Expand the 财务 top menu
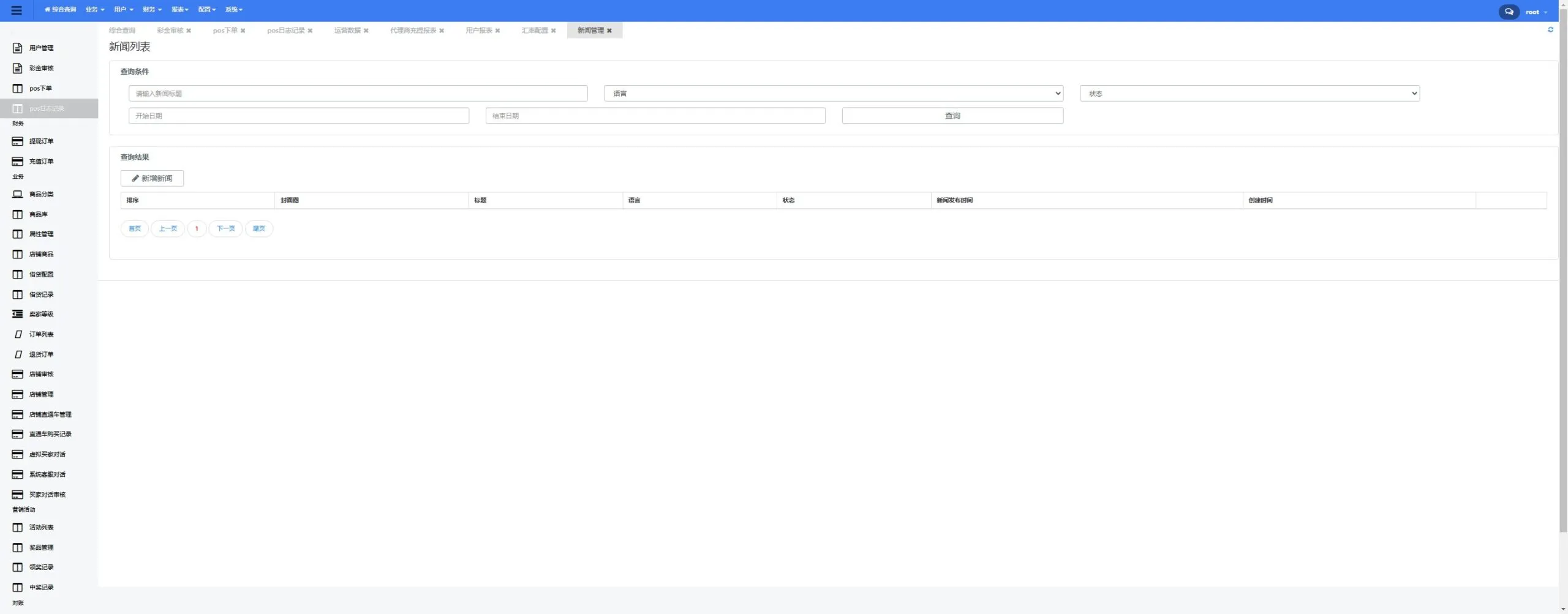 point(153,10)
